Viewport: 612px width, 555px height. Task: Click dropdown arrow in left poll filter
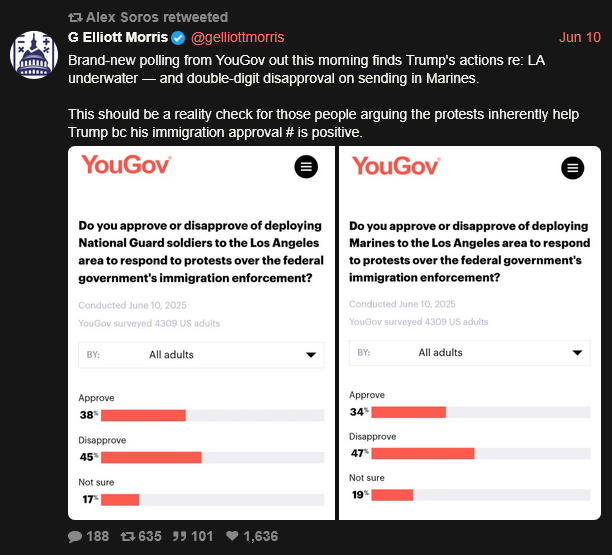[311, 355]
